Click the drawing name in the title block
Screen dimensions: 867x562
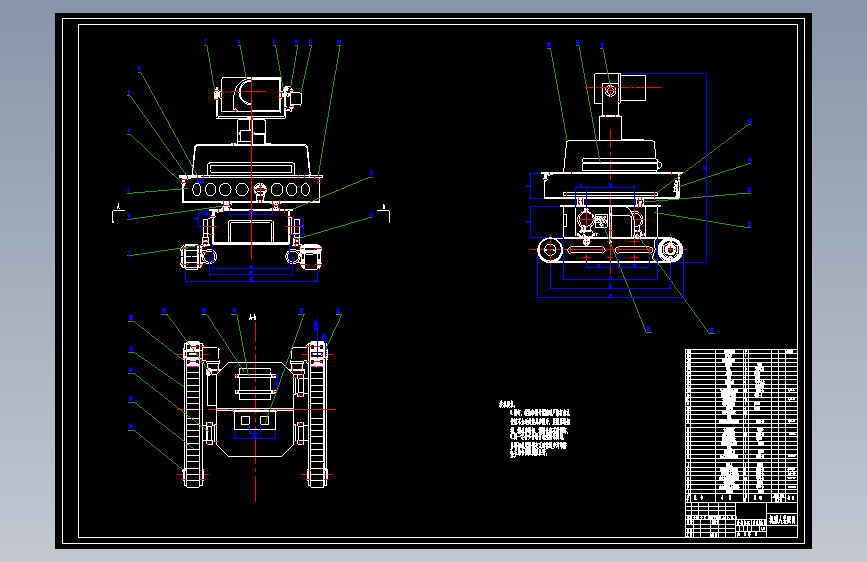782,519
